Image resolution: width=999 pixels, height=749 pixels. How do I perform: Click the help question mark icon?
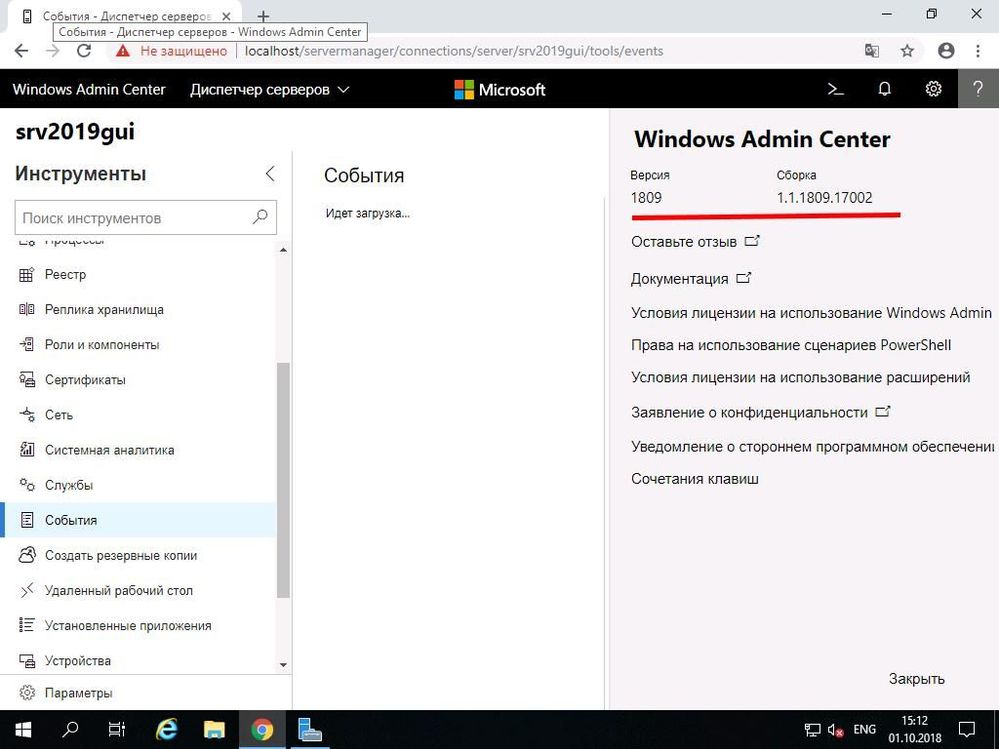tap(978, 89)
